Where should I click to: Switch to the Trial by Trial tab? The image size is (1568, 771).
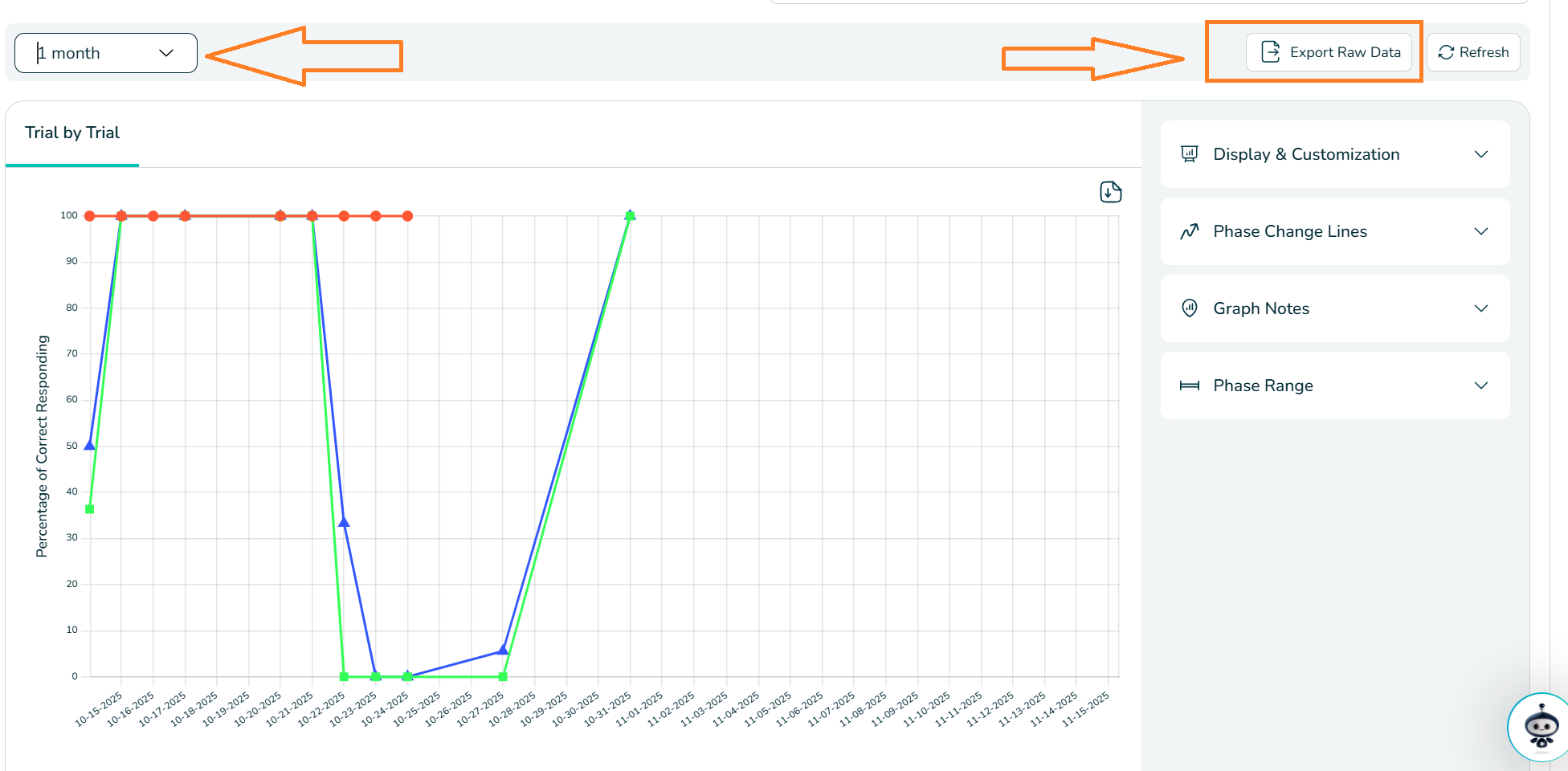point(72,133)
